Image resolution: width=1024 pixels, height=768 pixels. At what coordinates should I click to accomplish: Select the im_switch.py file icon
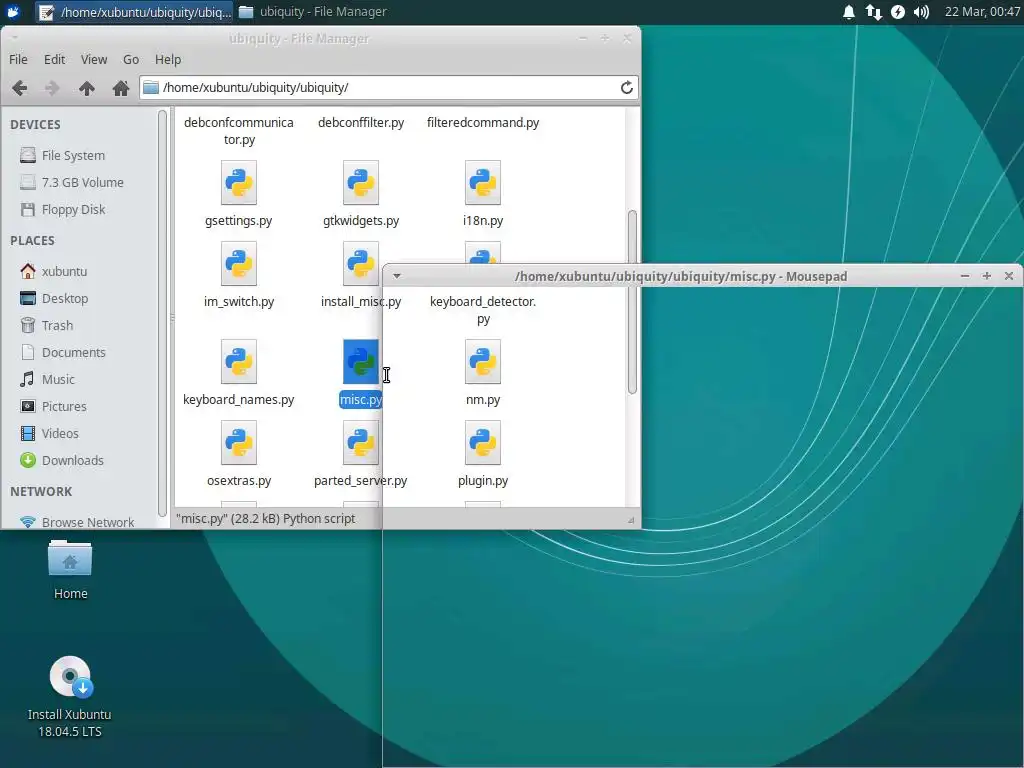(238, 264)
